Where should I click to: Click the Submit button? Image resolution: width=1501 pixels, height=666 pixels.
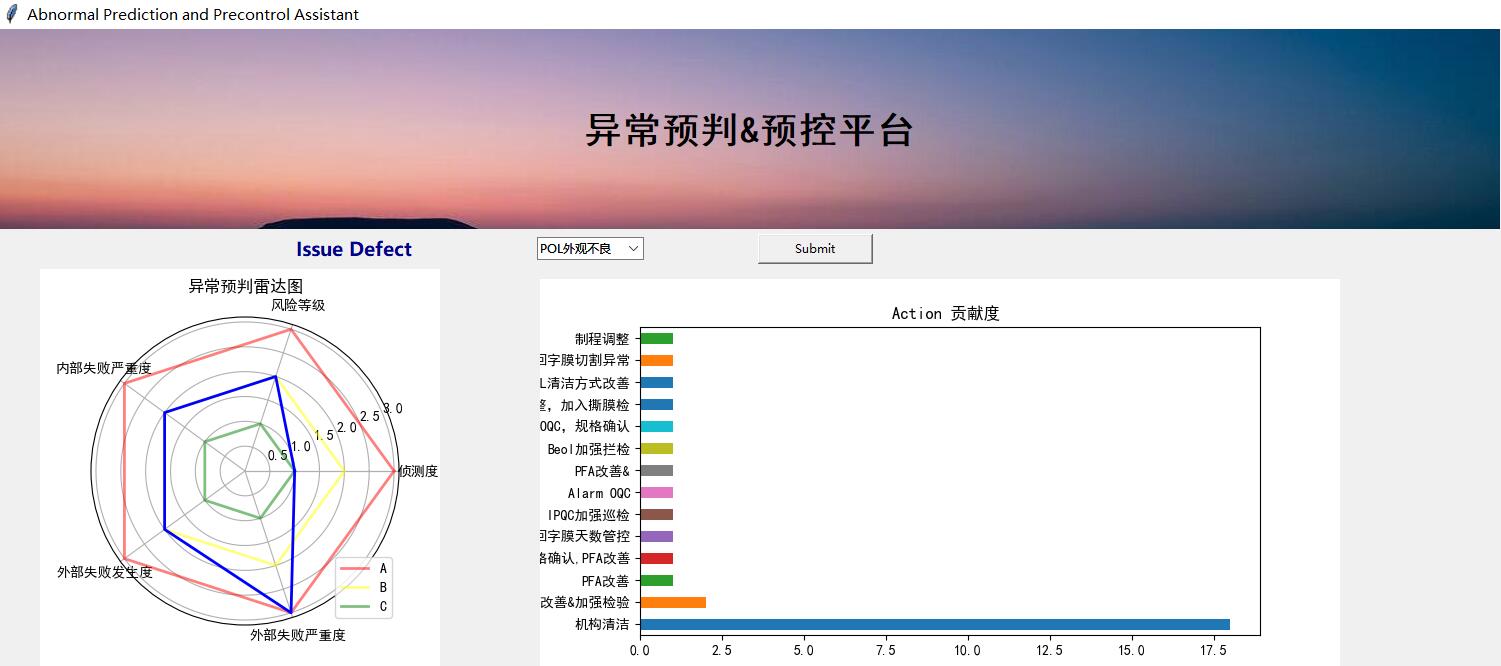click(x=814, y=248)
